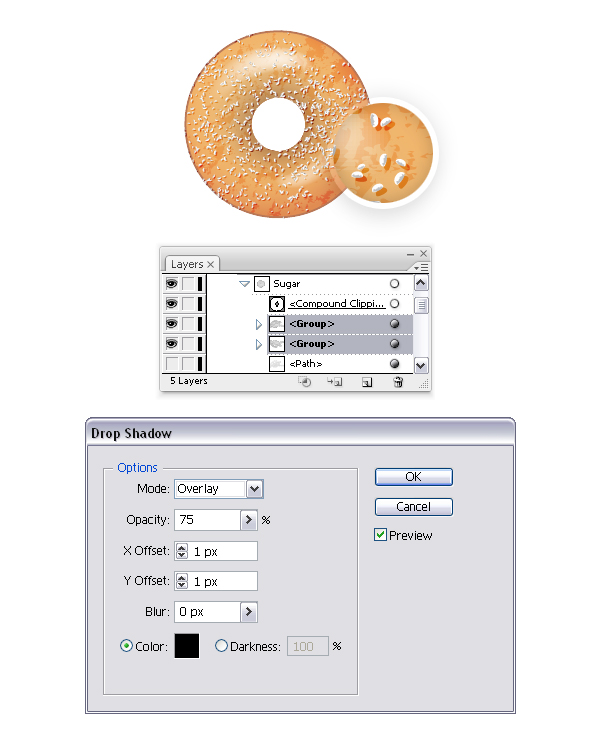Select the Color radio button
The width and height of the screenshot is (600, 740).
pos(126,646)
